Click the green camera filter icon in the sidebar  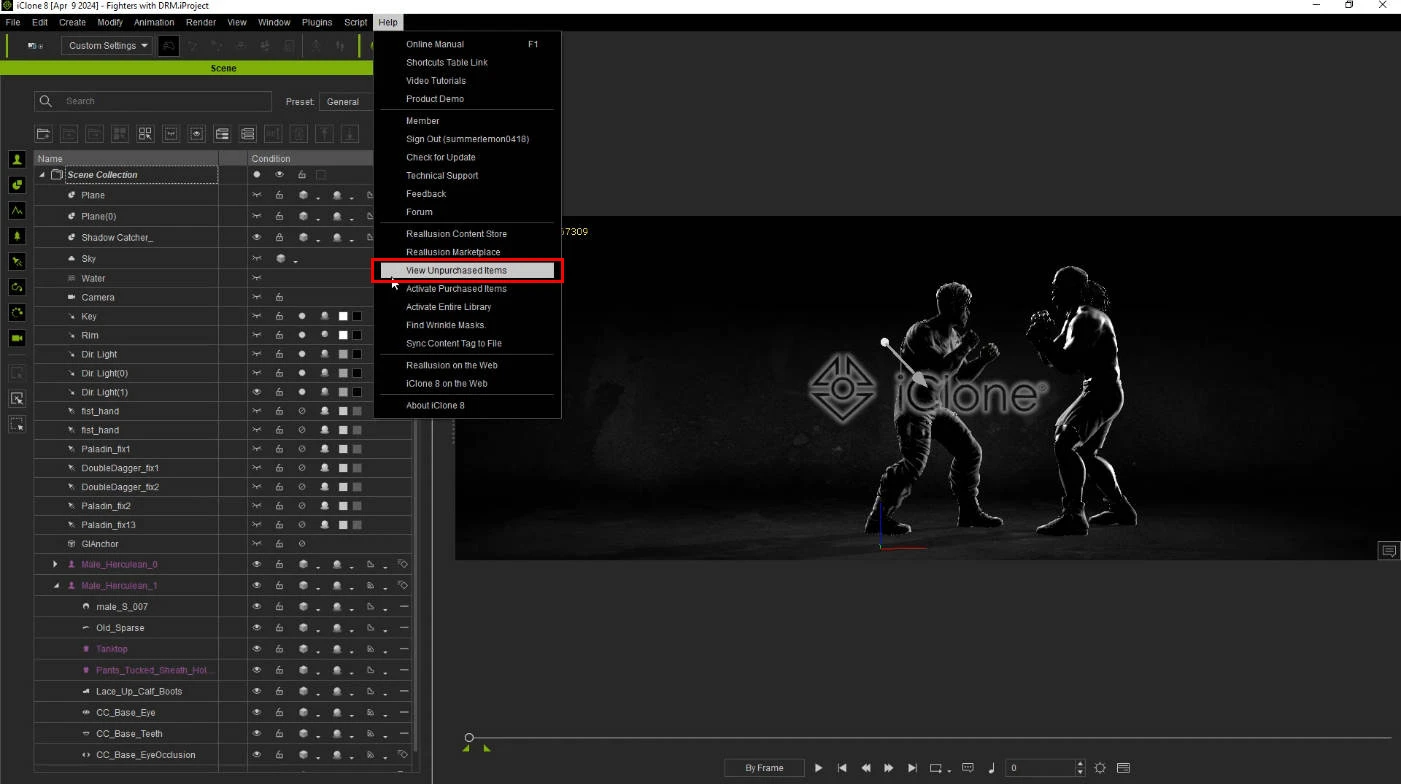click(x=17, y=338)
